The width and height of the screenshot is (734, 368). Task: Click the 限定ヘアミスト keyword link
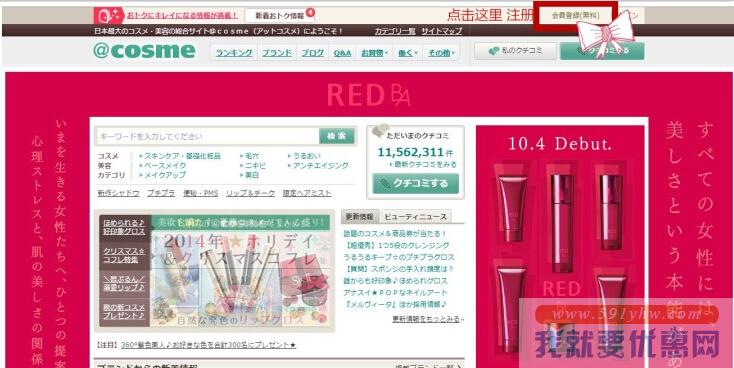click(x=307, y=193)
